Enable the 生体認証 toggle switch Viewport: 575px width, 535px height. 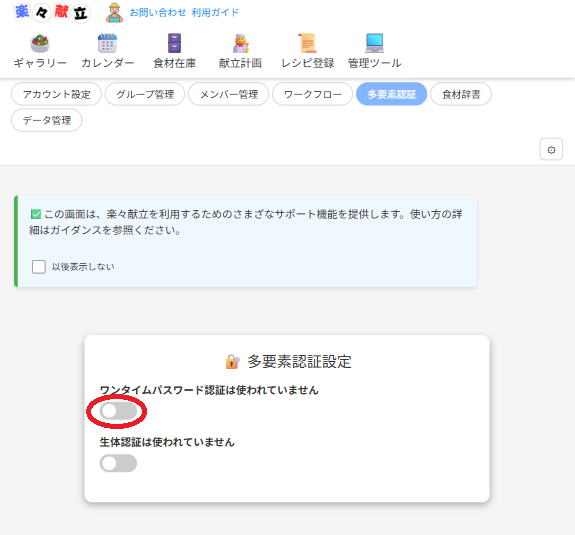pos(118,463)
